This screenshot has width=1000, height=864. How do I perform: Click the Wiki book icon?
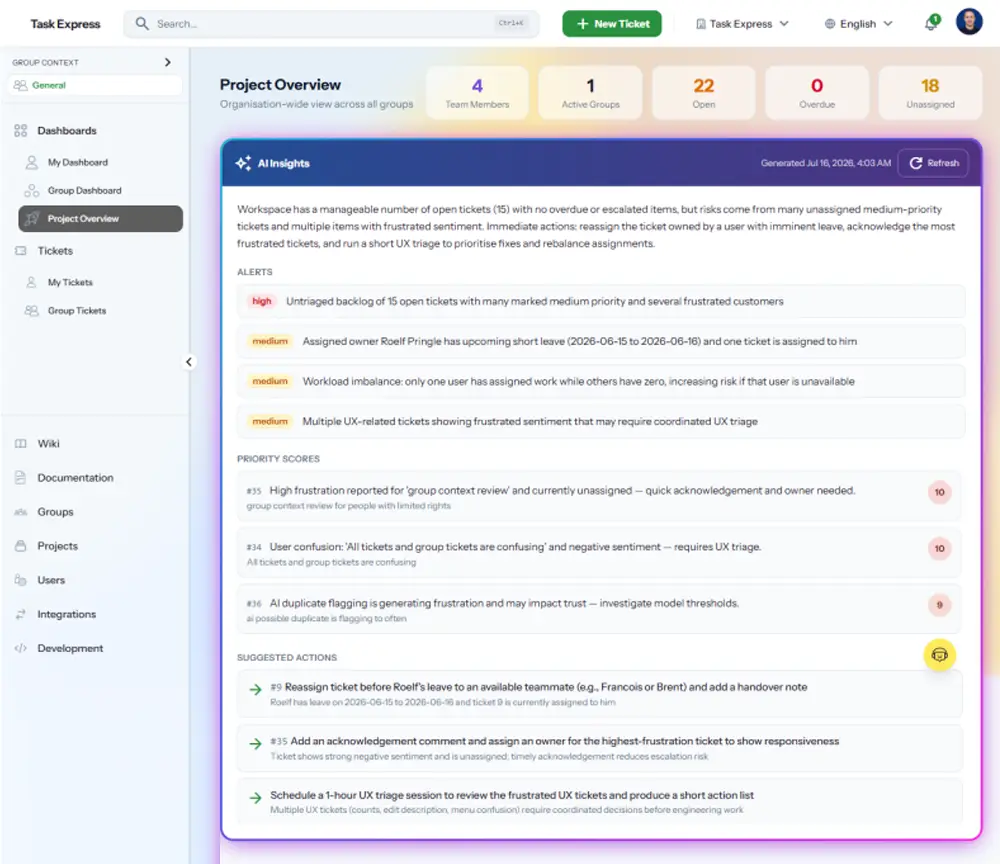(x=20, y=444)
